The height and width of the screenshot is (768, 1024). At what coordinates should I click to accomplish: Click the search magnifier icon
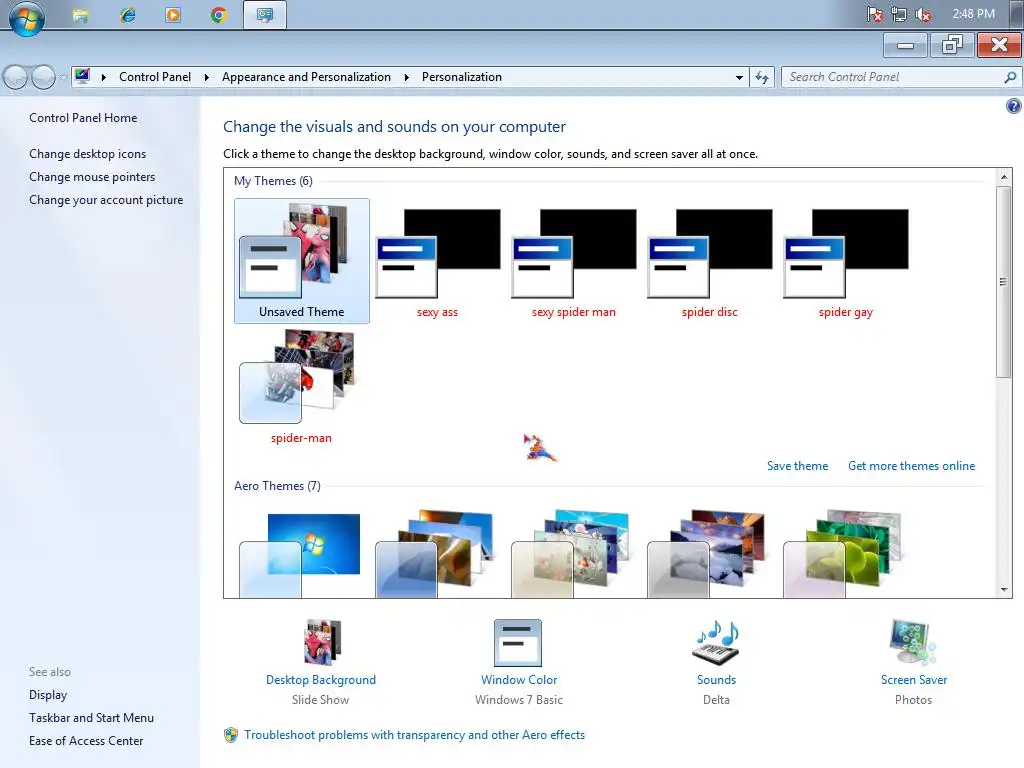pos(1010,77)
